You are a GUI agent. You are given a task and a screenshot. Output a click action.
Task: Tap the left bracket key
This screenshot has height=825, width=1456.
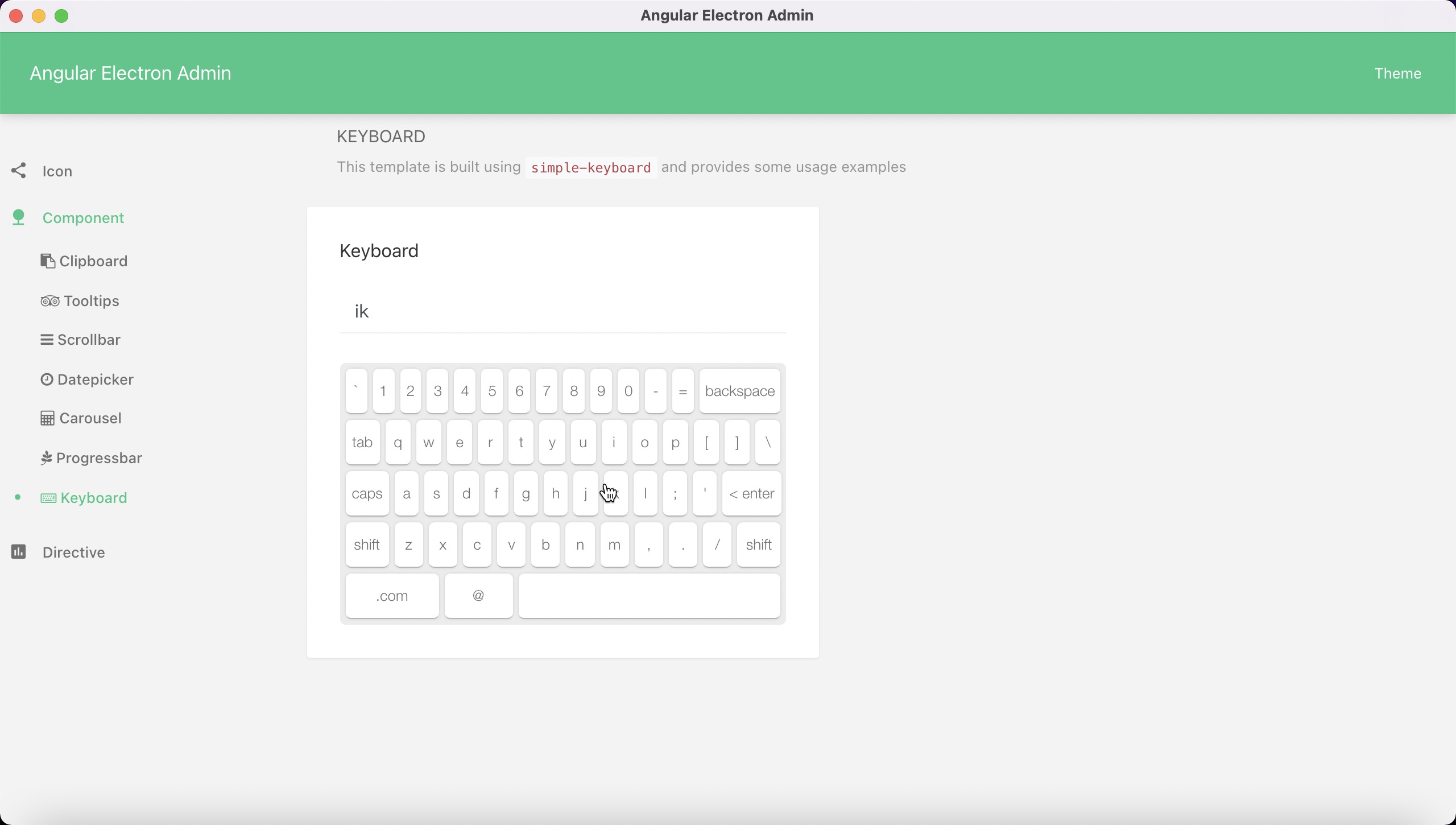click(x=706, y=442)
